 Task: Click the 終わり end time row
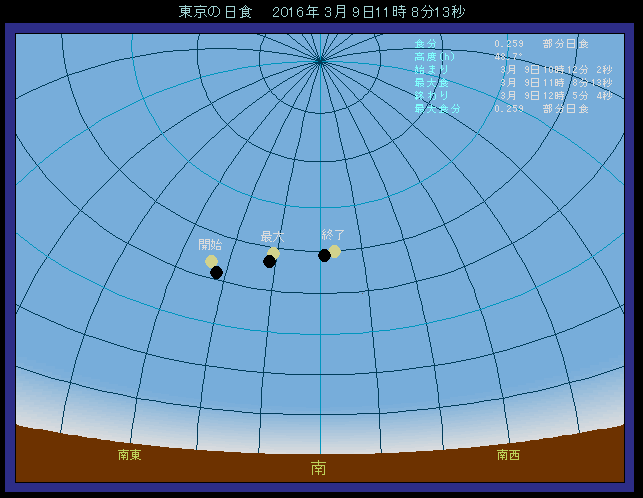click(x=512, y=96)
